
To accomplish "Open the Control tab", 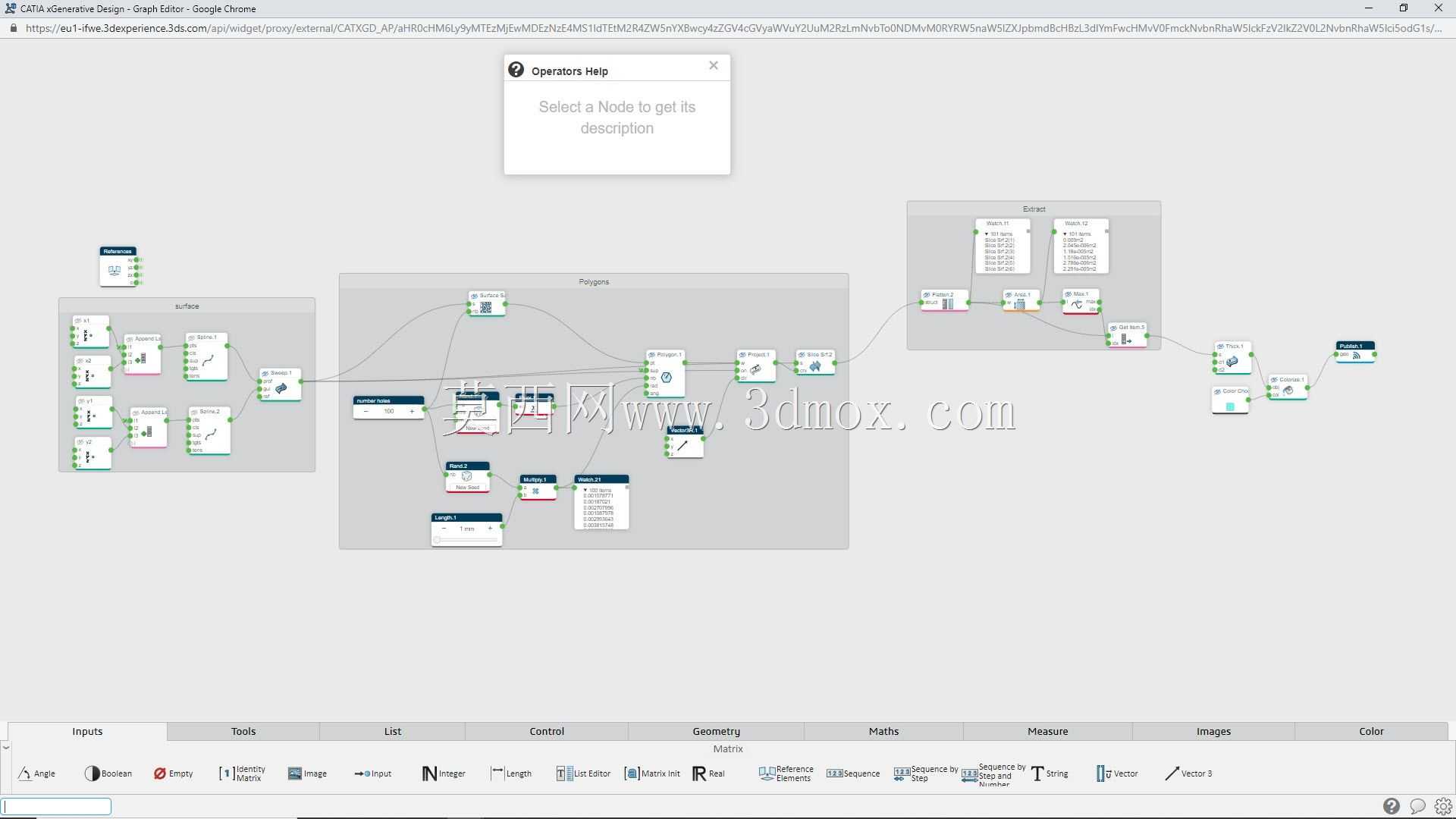I will (547, 731).
